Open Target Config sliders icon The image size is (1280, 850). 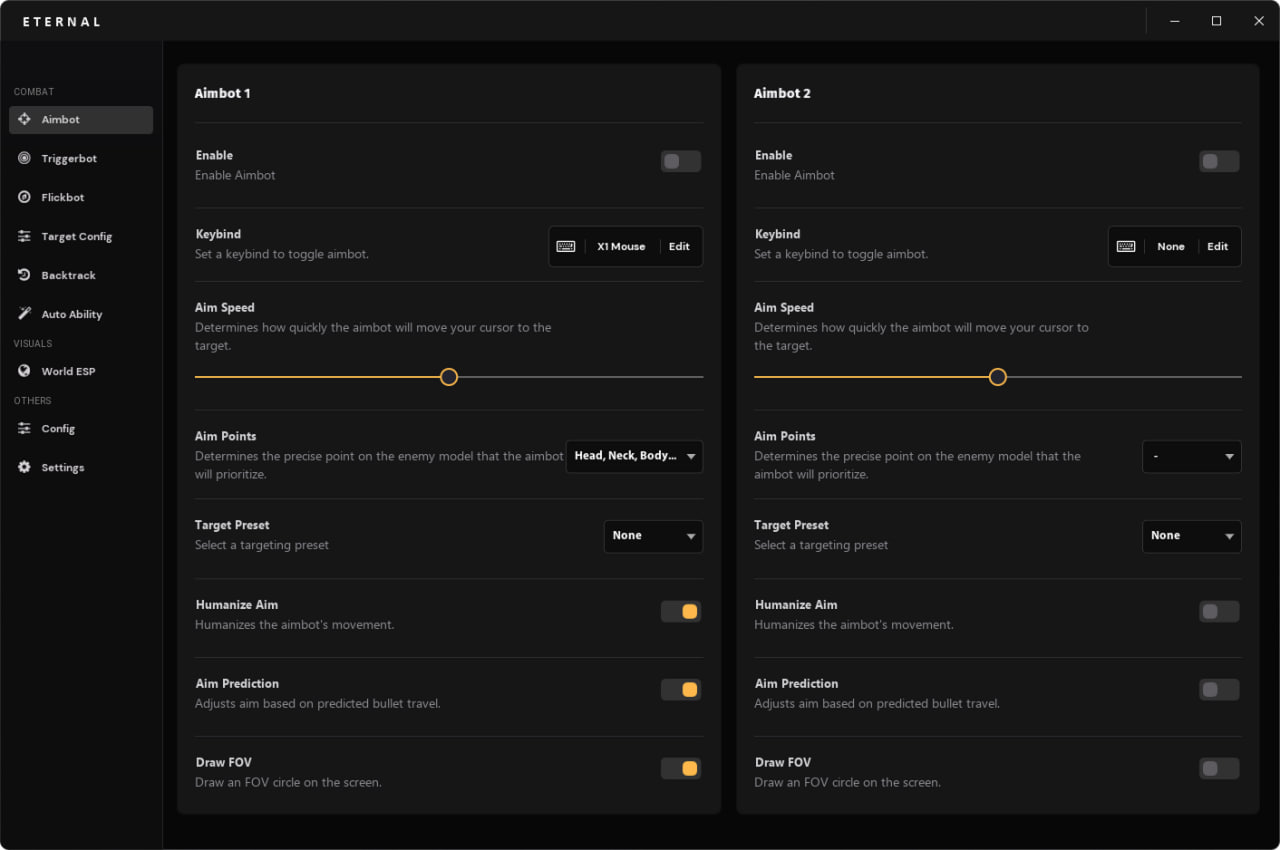[x=24, y=236]
